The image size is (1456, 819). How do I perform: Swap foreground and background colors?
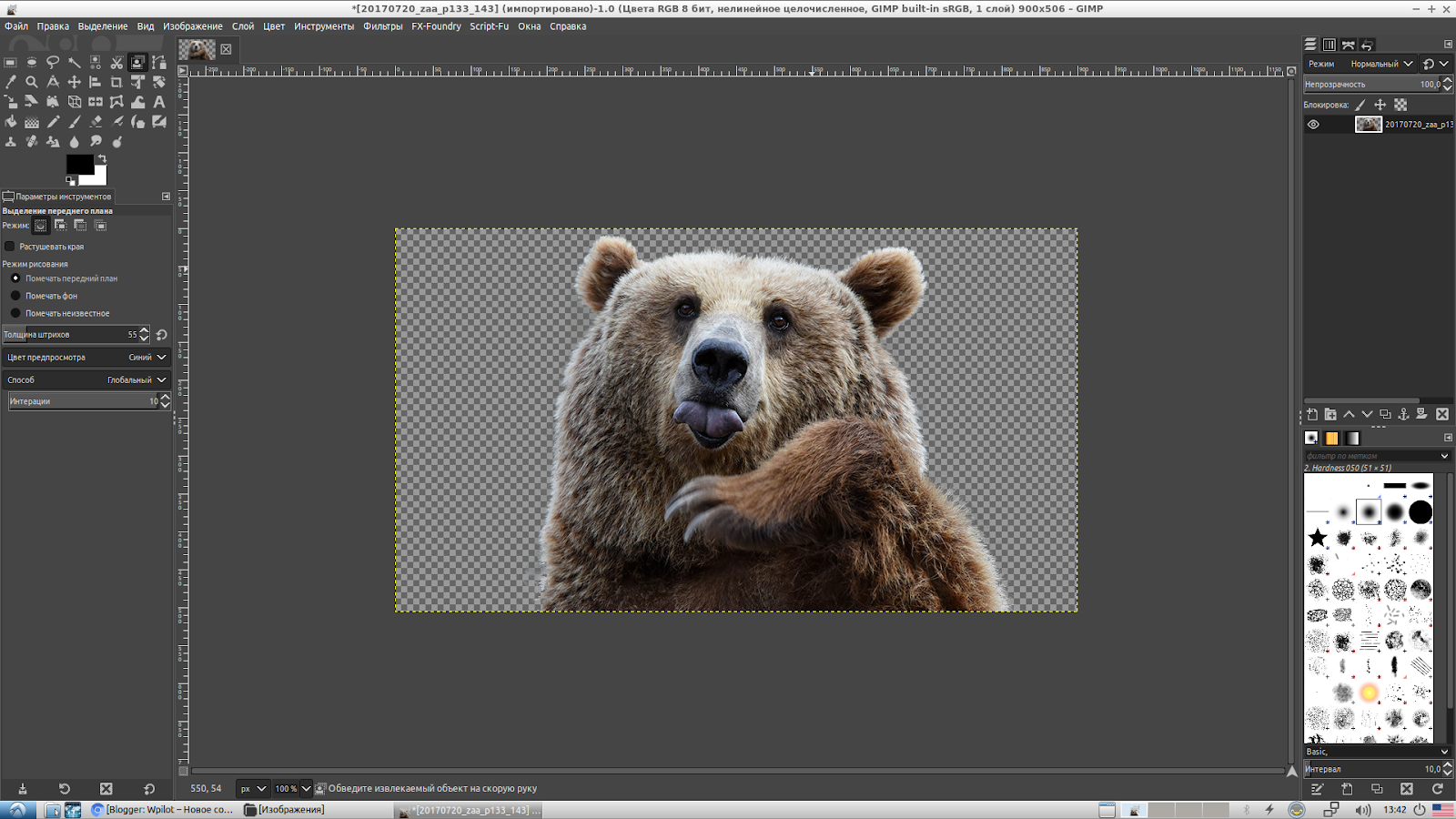coord(102,159)
